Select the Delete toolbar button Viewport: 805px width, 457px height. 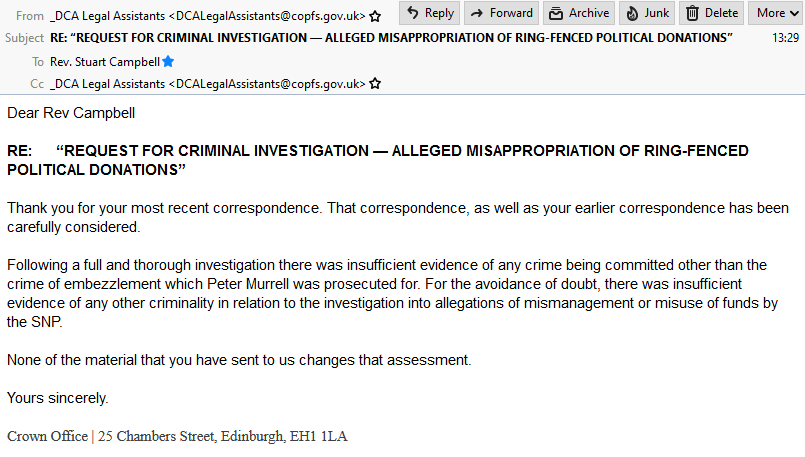(712, 13)
